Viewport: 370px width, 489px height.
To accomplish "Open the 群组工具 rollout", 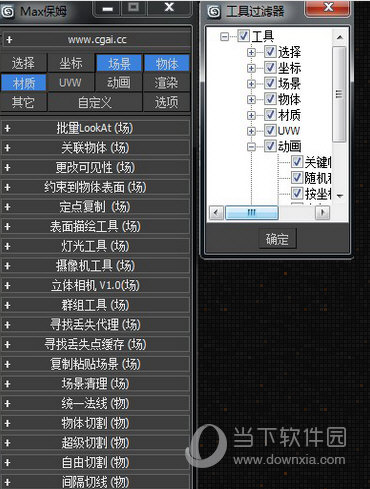I will pyautogui.click(x=96, y=305).
